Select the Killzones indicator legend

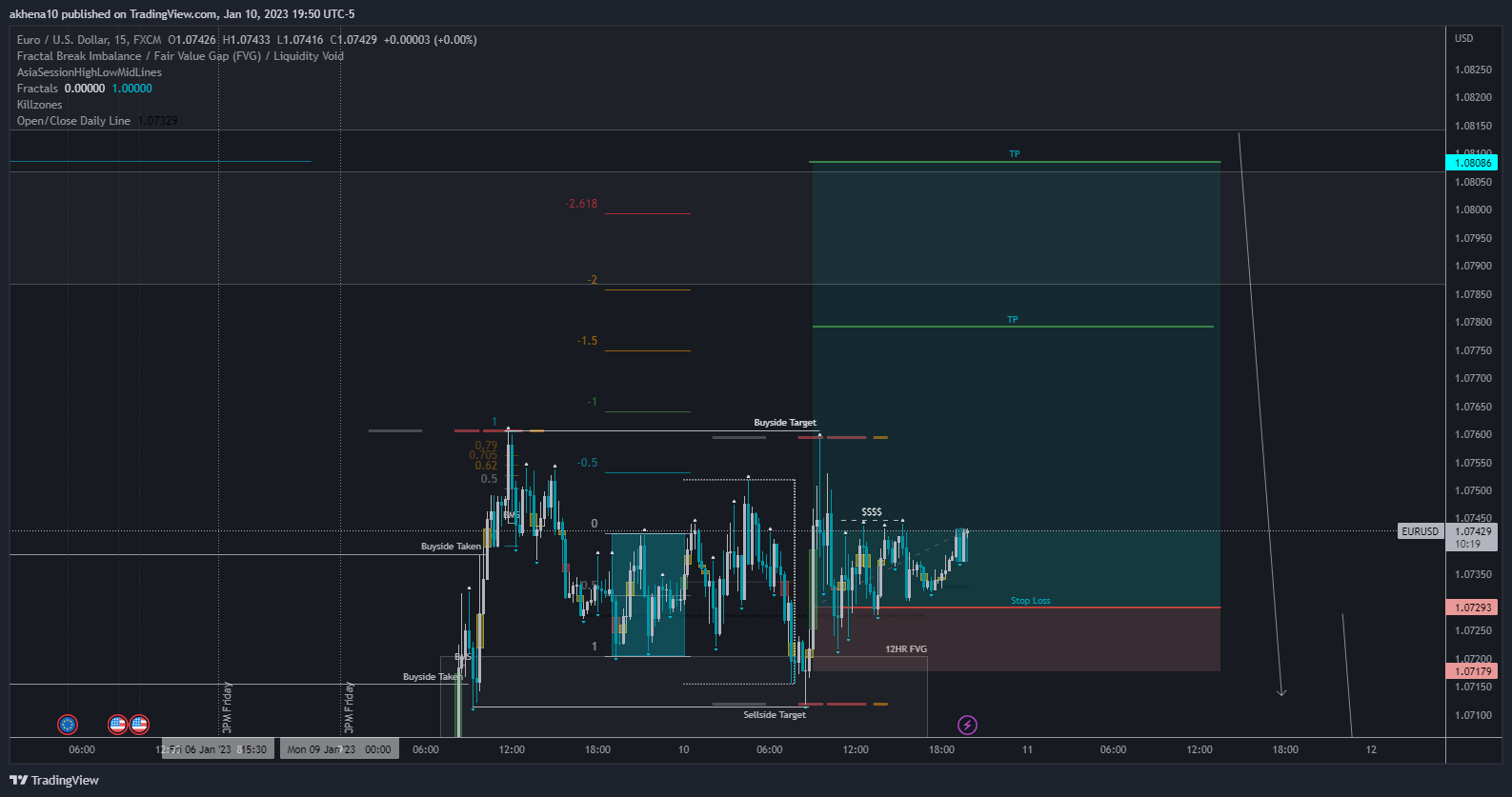click(39, 105)
